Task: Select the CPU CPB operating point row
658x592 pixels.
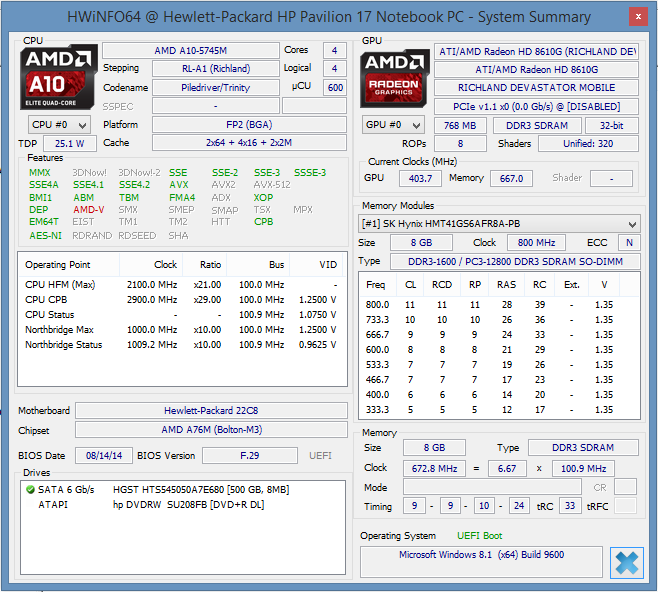Action: 181,300
